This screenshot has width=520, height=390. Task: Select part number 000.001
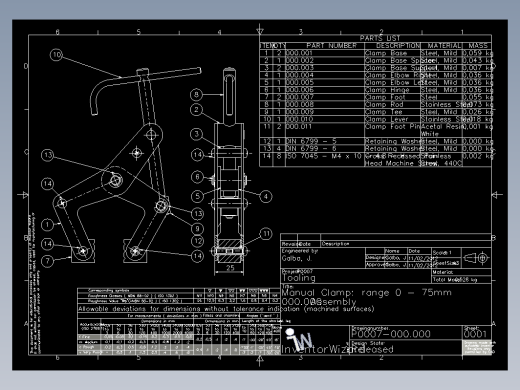coord(299,53)
